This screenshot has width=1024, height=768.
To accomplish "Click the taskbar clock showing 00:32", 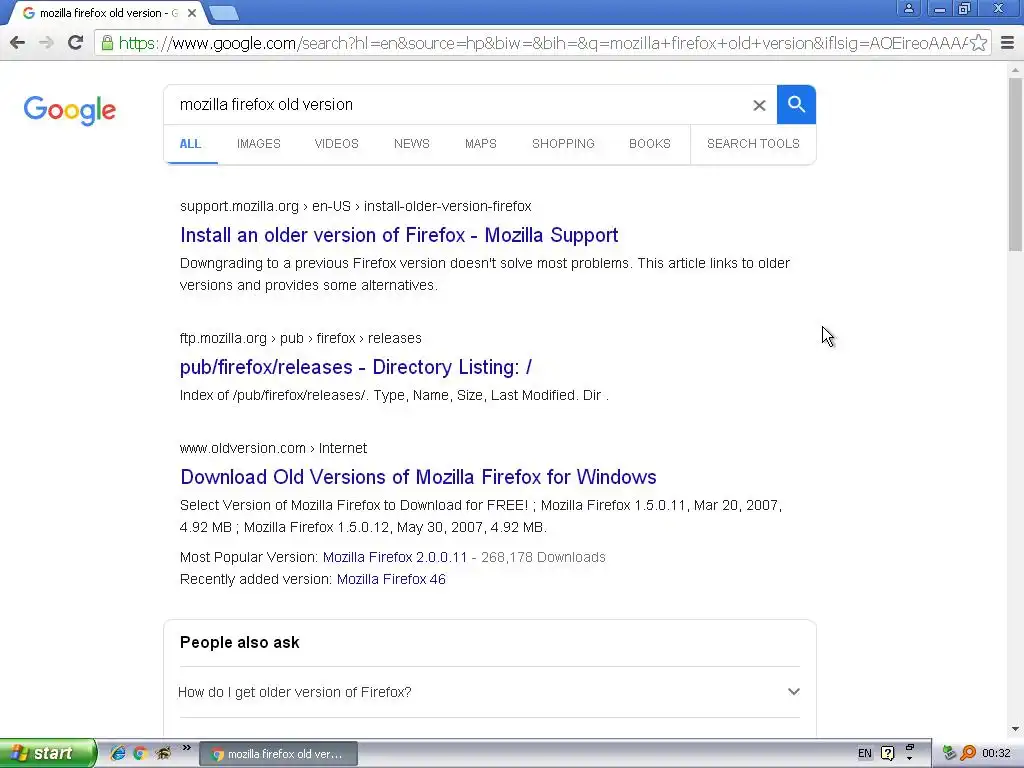I will pyautogui.click(x=997, y=754).
